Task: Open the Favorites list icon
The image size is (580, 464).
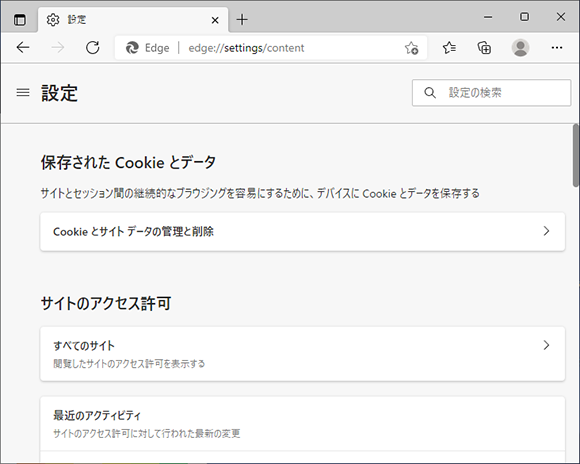Action: tap(449, 47)
